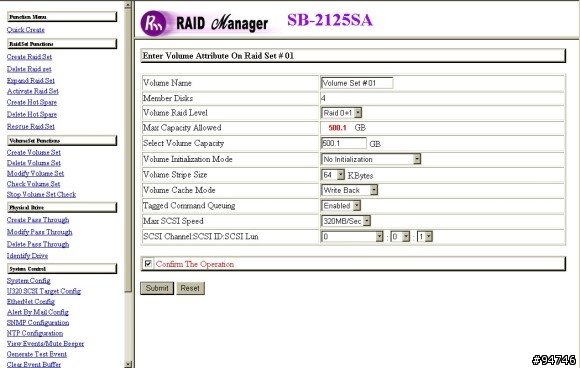This screenshot has height=368, width=580.
Task: Open the Create Volume Set link
Action: (x=34, y=152)
